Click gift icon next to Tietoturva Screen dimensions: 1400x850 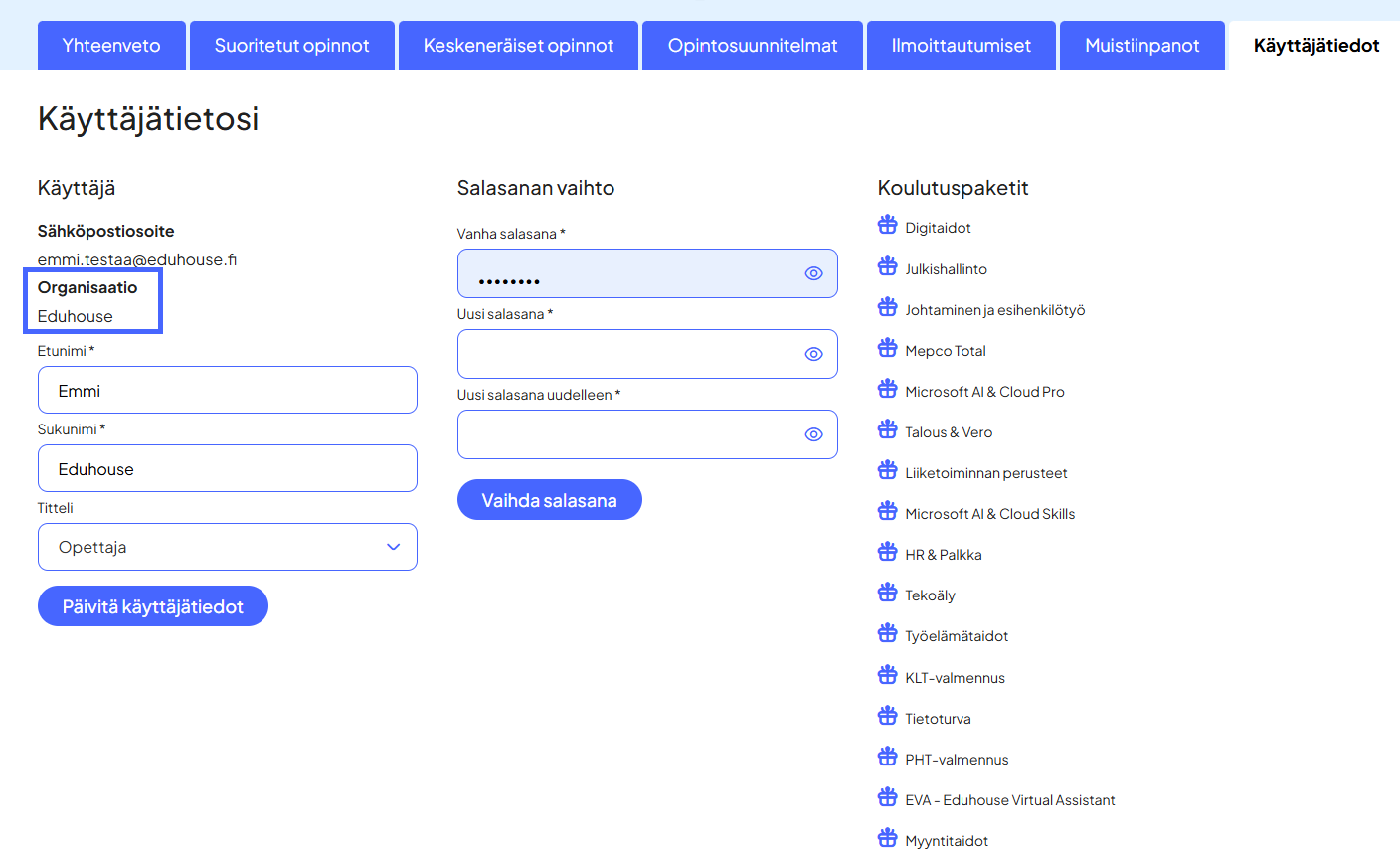pos(887,716)
